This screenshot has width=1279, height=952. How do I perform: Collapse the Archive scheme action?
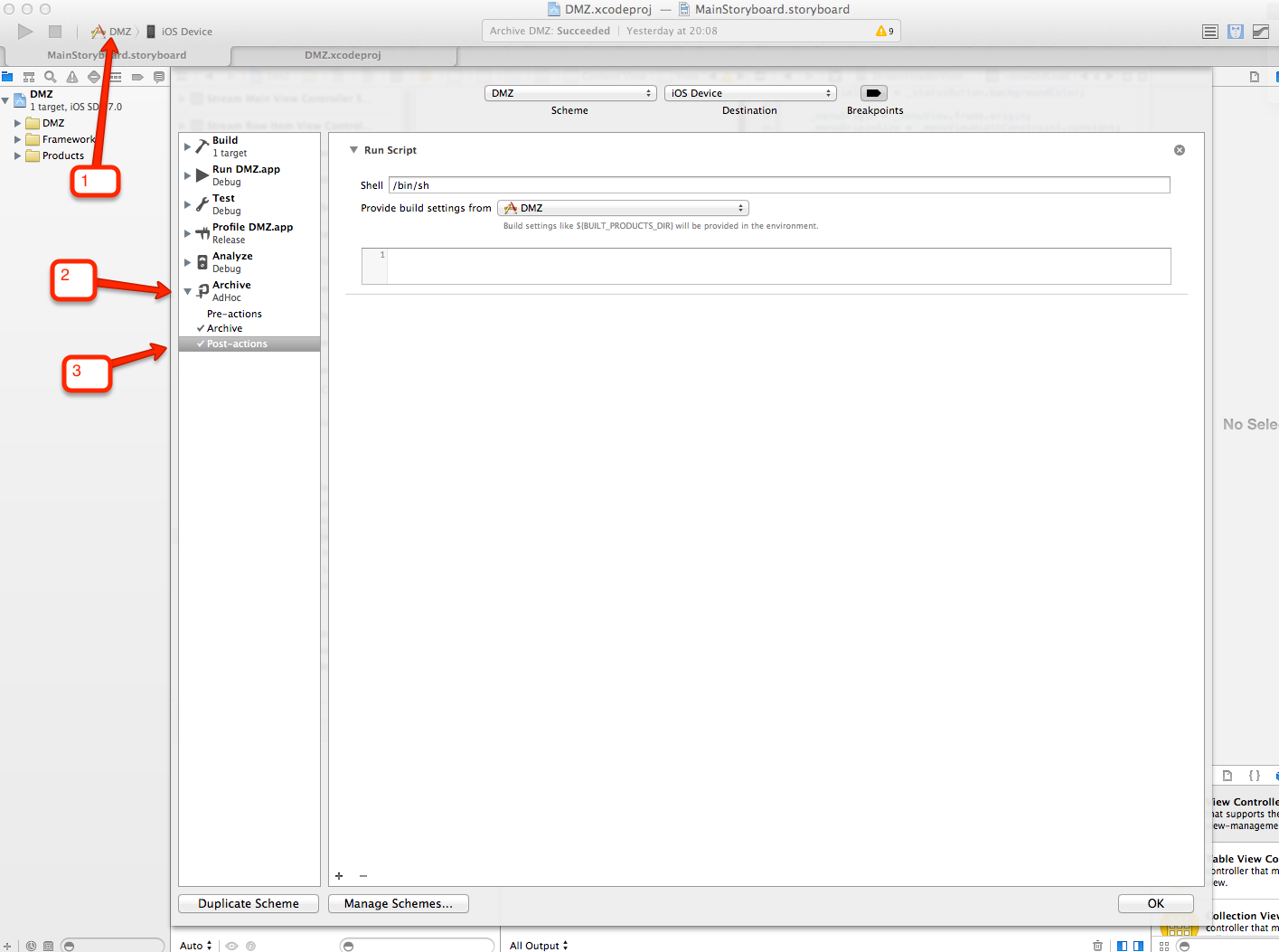[188, 291]
